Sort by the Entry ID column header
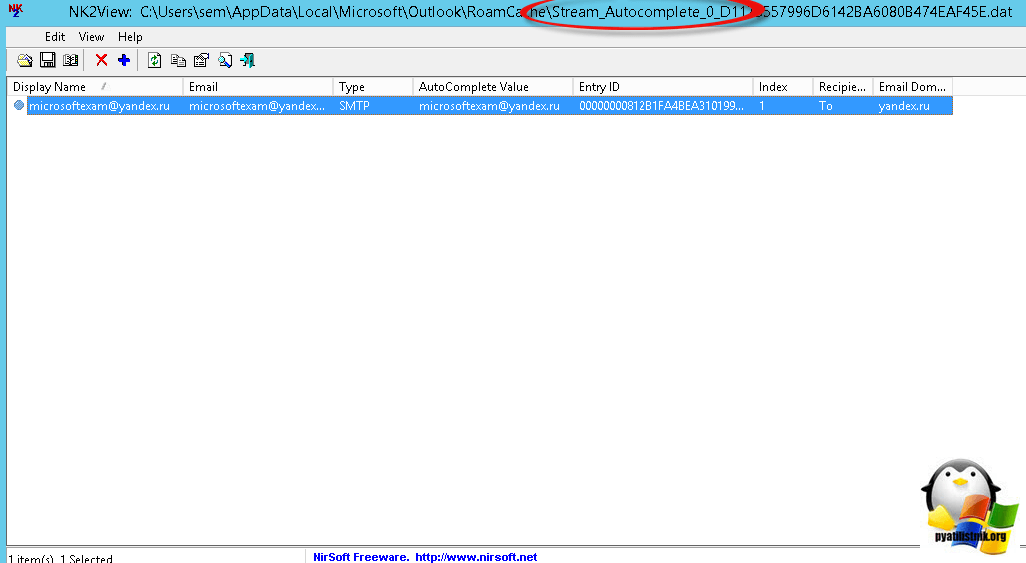Screen dimensions: 1026x563 click(599, 87)
